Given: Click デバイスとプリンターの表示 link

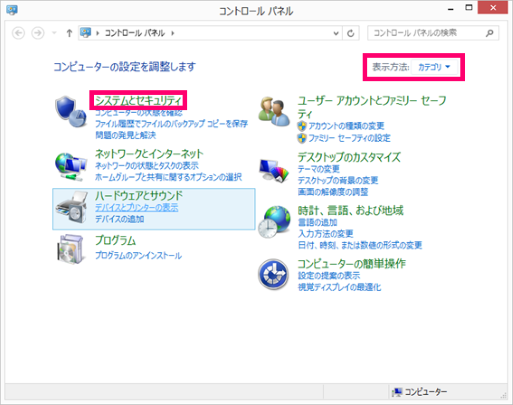Looking at the screenshot, I should coord(137,208).
